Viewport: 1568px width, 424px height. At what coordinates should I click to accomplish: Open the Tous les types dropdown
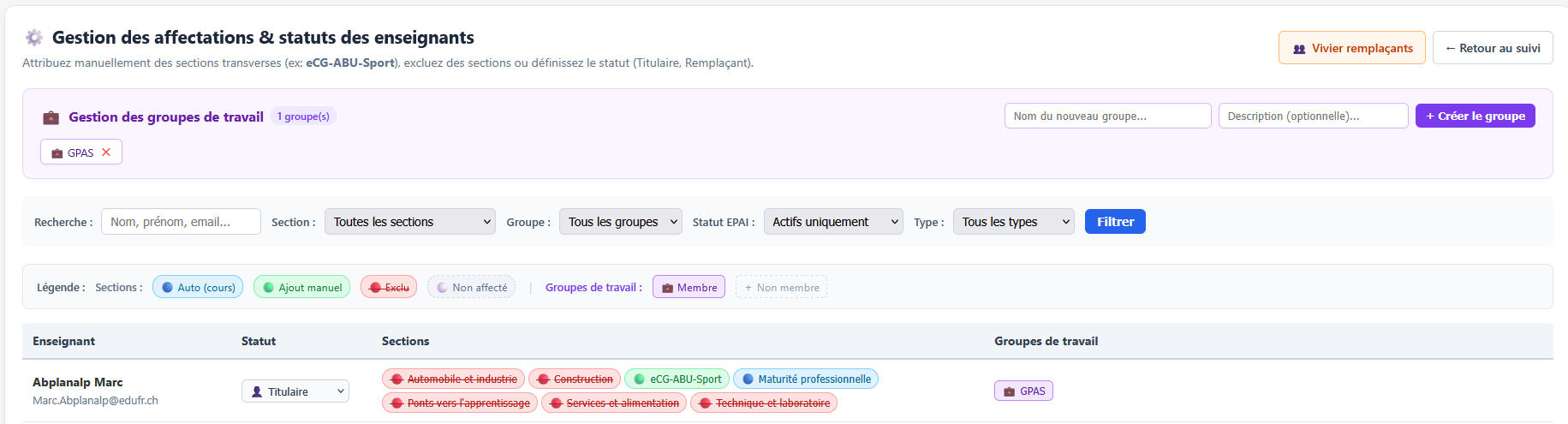click(1014, 222)
